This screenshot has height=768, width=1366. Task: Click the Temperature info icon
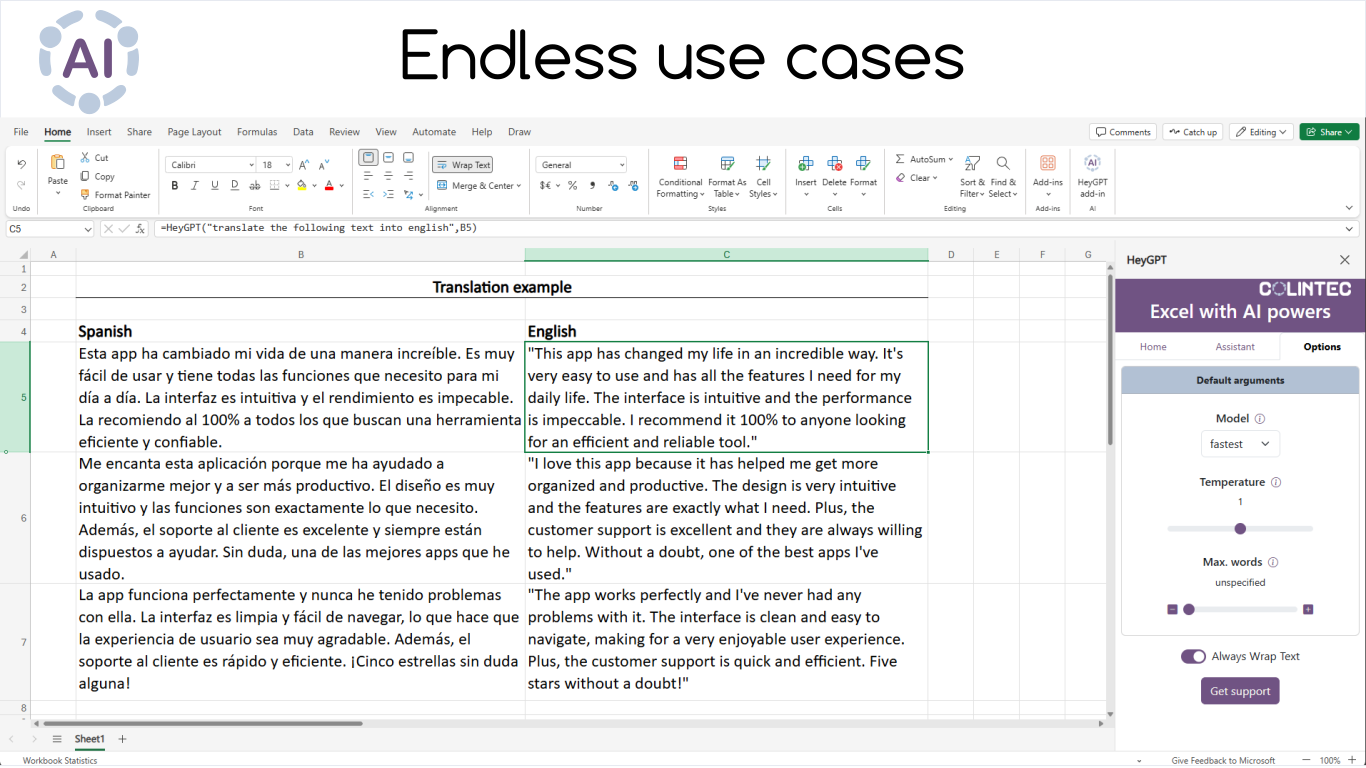tap(1276, 482)
